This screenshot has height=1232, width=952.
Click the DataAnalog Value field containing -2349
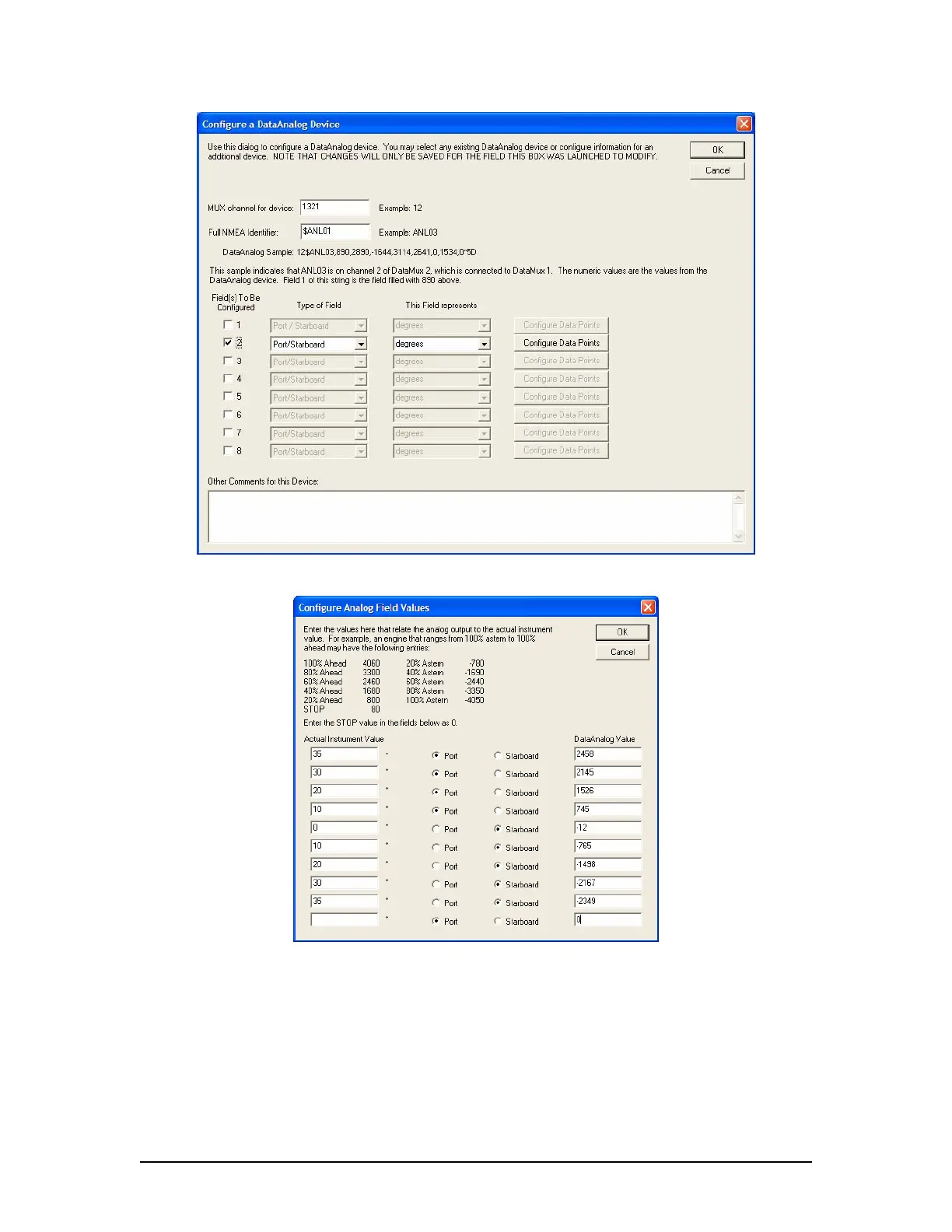pos(607,901)
